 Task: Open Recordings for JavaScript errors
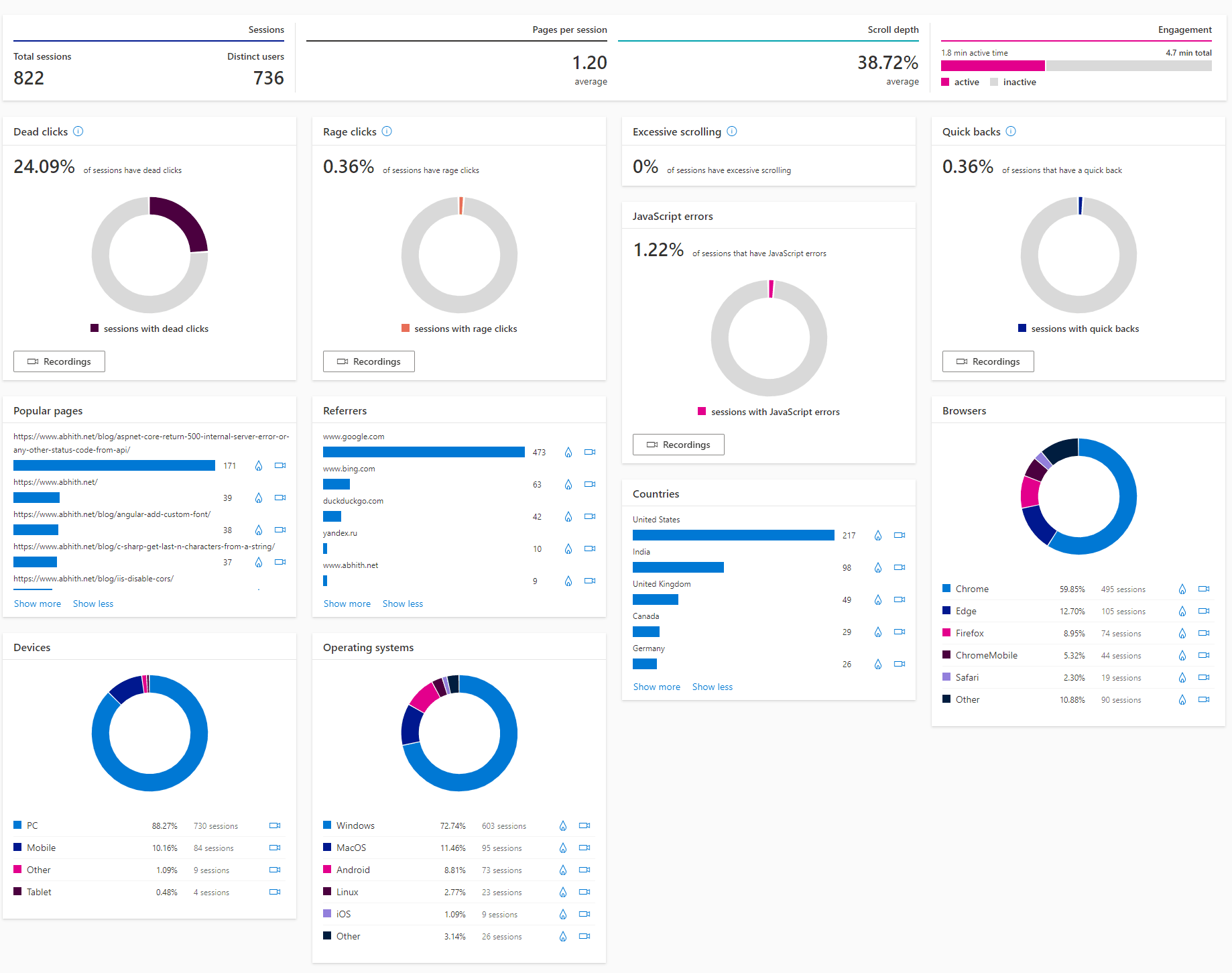click(x=678, y=445)
